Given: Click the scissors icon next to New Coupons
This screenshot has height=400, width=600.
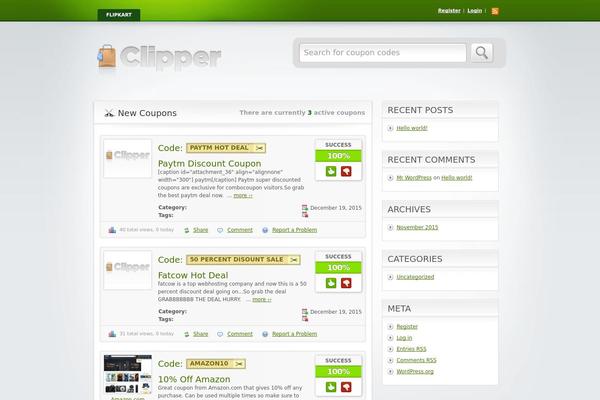Looking at the screenshot, I should (x=109, y=113).
